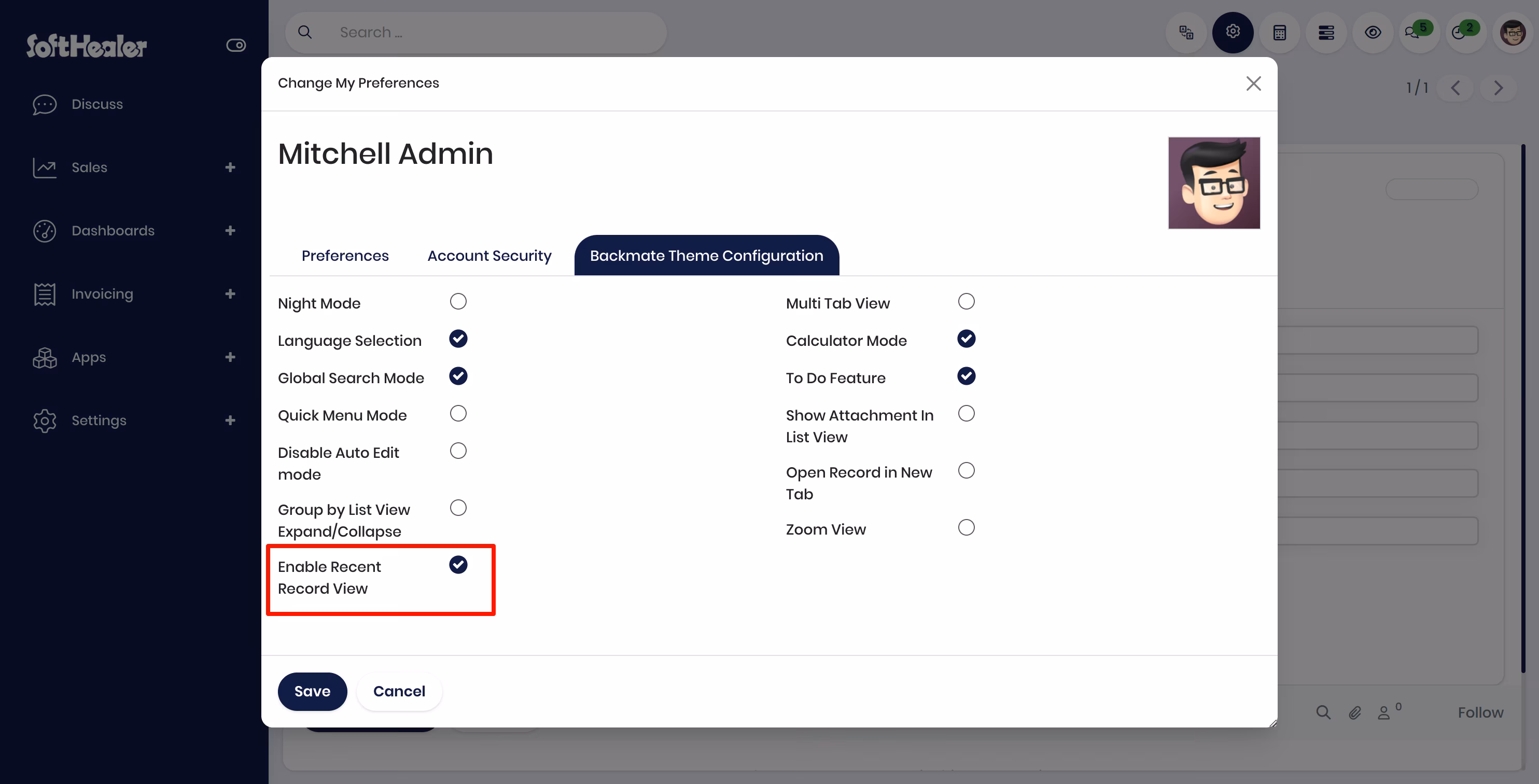Screen dimensions: 1539x784
Task: Click the Invoicing menu label
Action: 102,295
